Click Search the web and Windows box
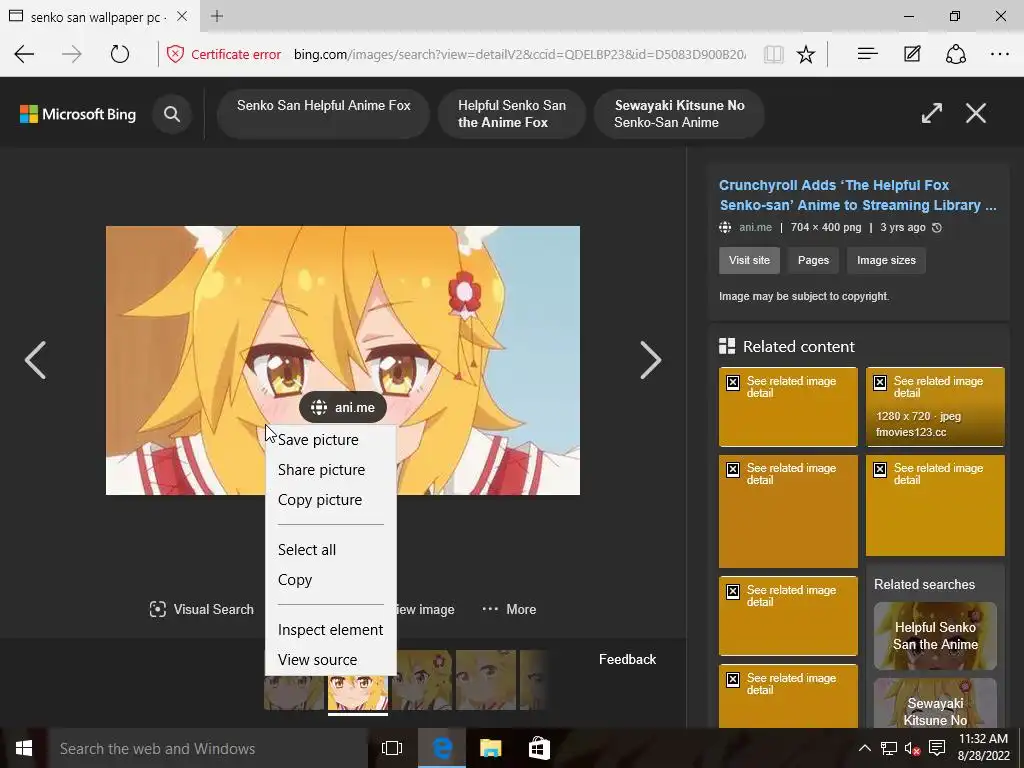The width and height of the screenshot is (1024, 768). pyautogui.click(x=208, y=748)
